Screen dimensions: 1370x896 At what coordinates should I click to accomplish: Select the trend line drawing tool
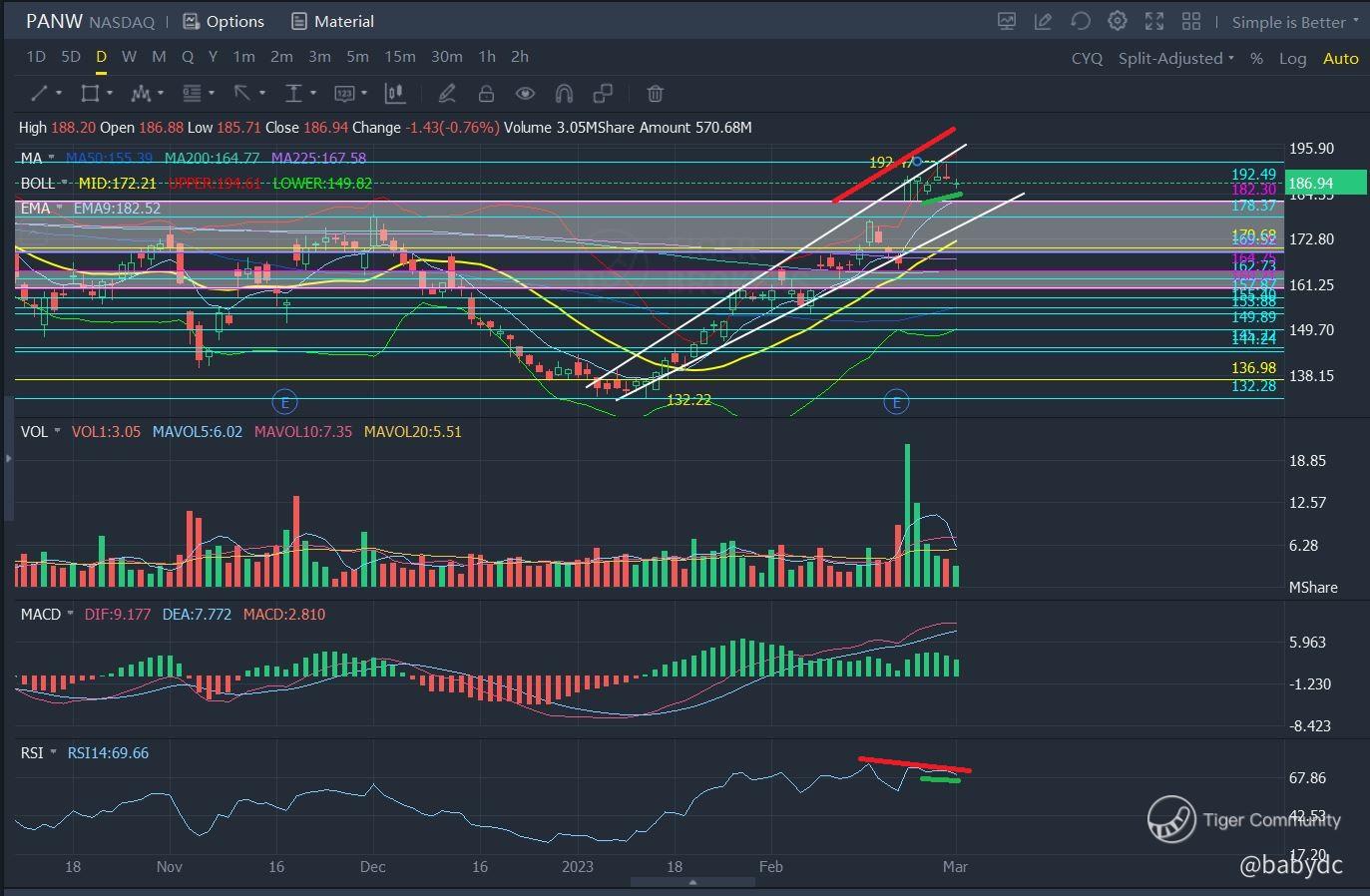point(40,94)
